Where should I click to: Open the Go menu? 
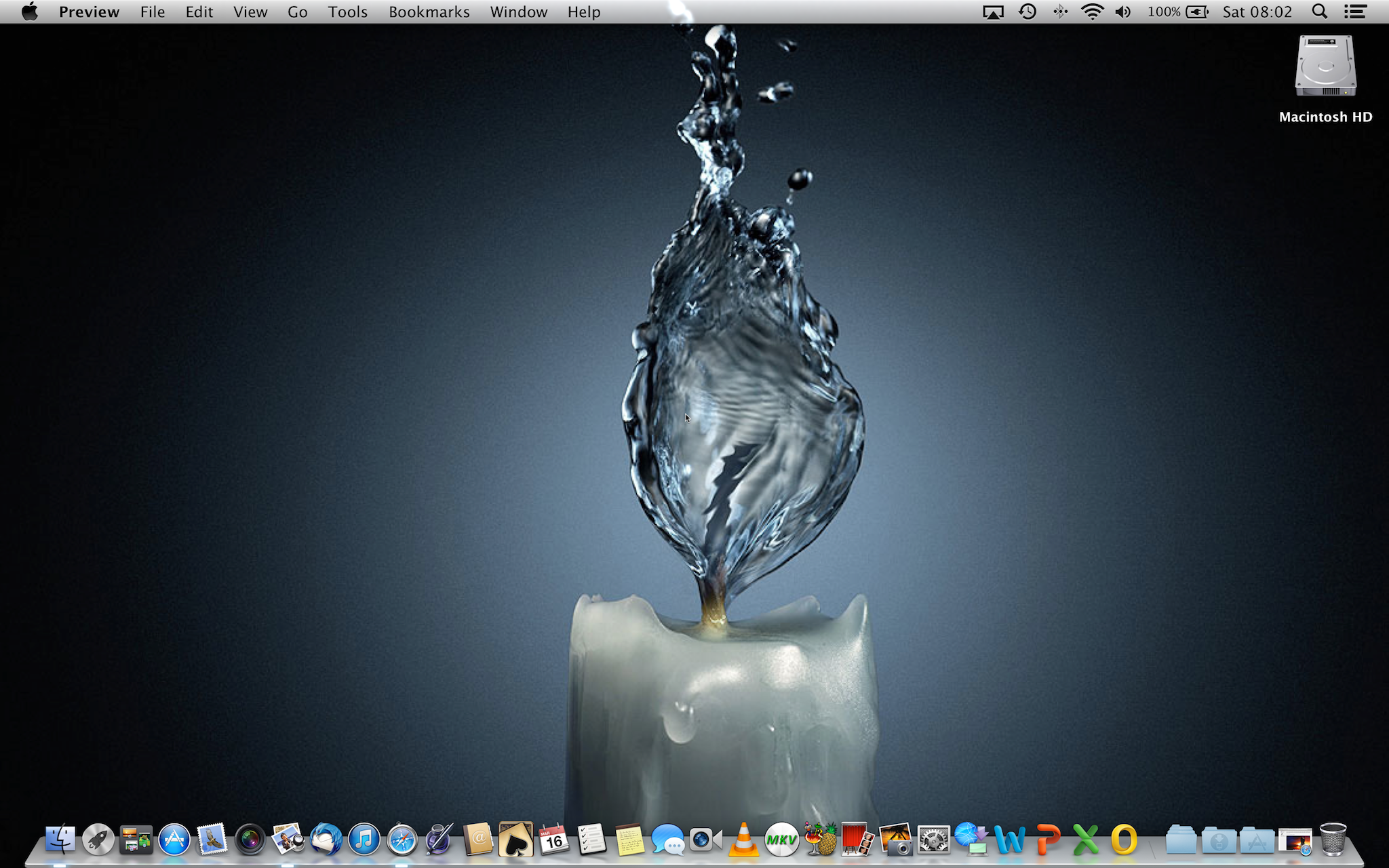pyautogui.click(x=297, y=12)
